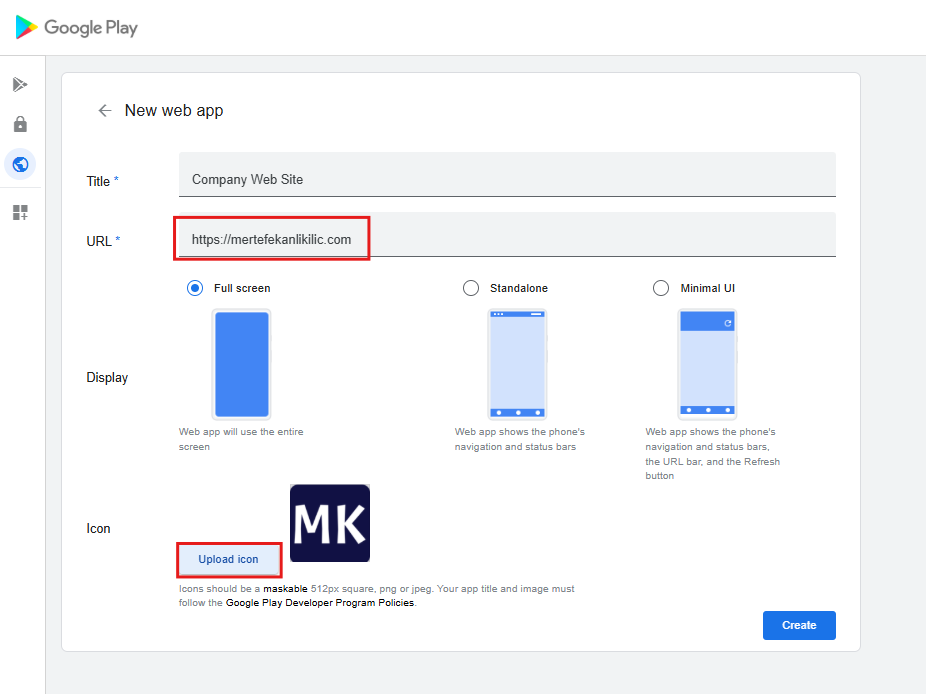This screenshot has height=694, width=926.
Task: Open Organize apps grid icon in sidebar
Action: [x=20, y=212]
